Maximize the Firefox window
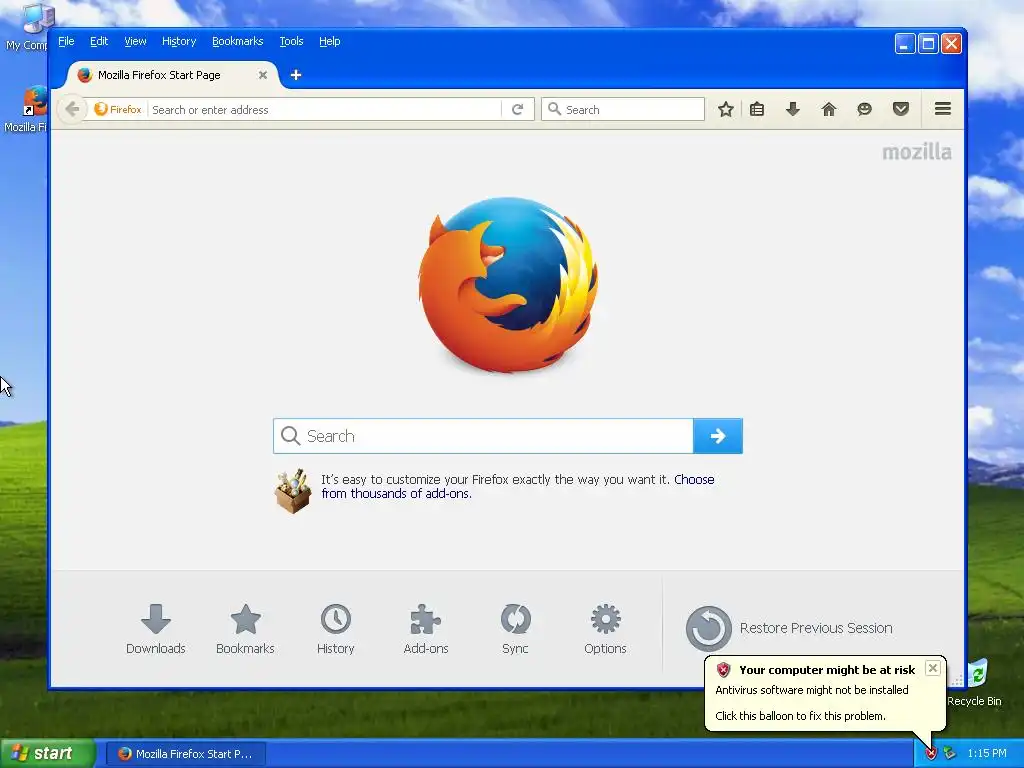The width and height of the screenshot is (1024, 768). (928, 44)
